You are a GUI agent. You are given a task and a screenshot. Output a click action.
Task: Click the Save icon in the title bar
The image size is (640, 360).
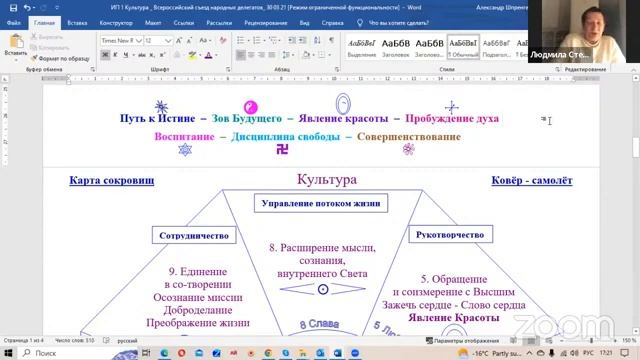(x=13, y=7)
